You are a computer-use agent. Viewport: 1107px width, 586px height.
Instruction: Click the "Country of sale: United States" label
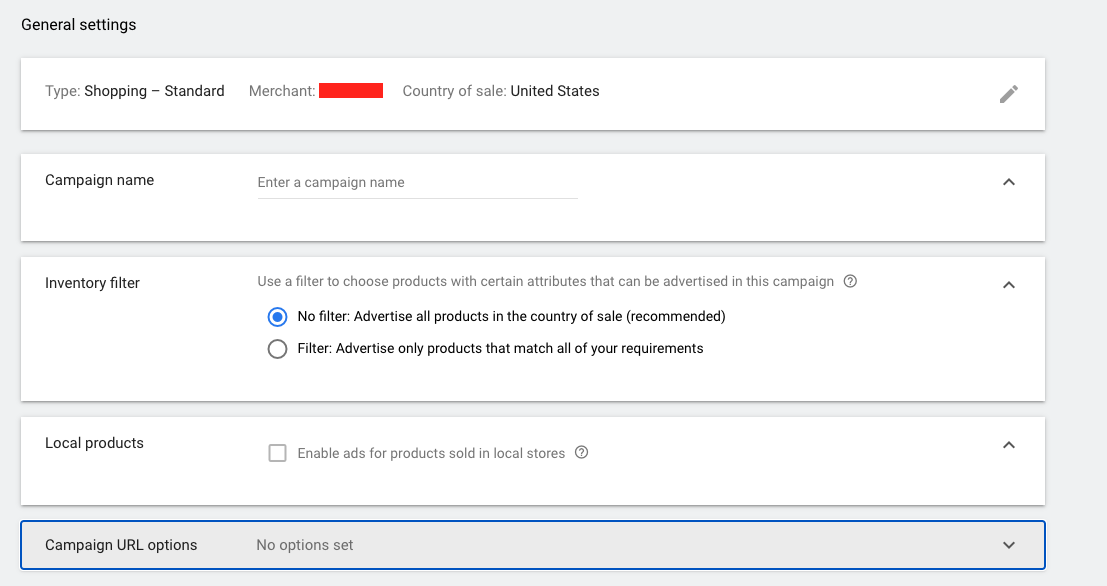(500, 90)
